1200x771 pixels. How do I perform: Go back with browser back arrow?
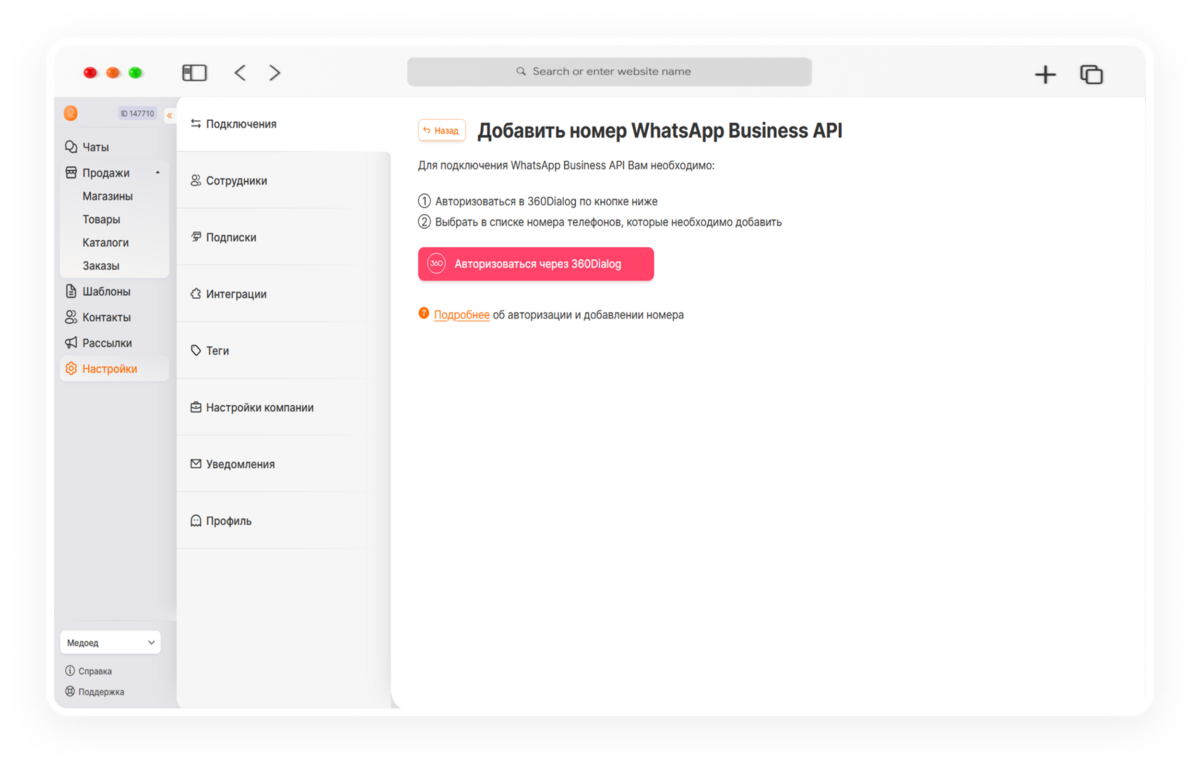pos(240,73)
